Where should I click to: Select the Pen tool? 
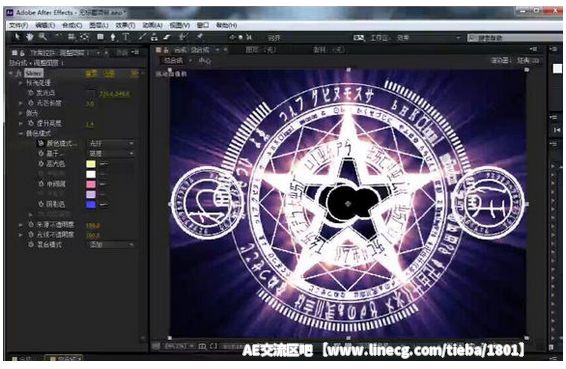click(113, 37)
